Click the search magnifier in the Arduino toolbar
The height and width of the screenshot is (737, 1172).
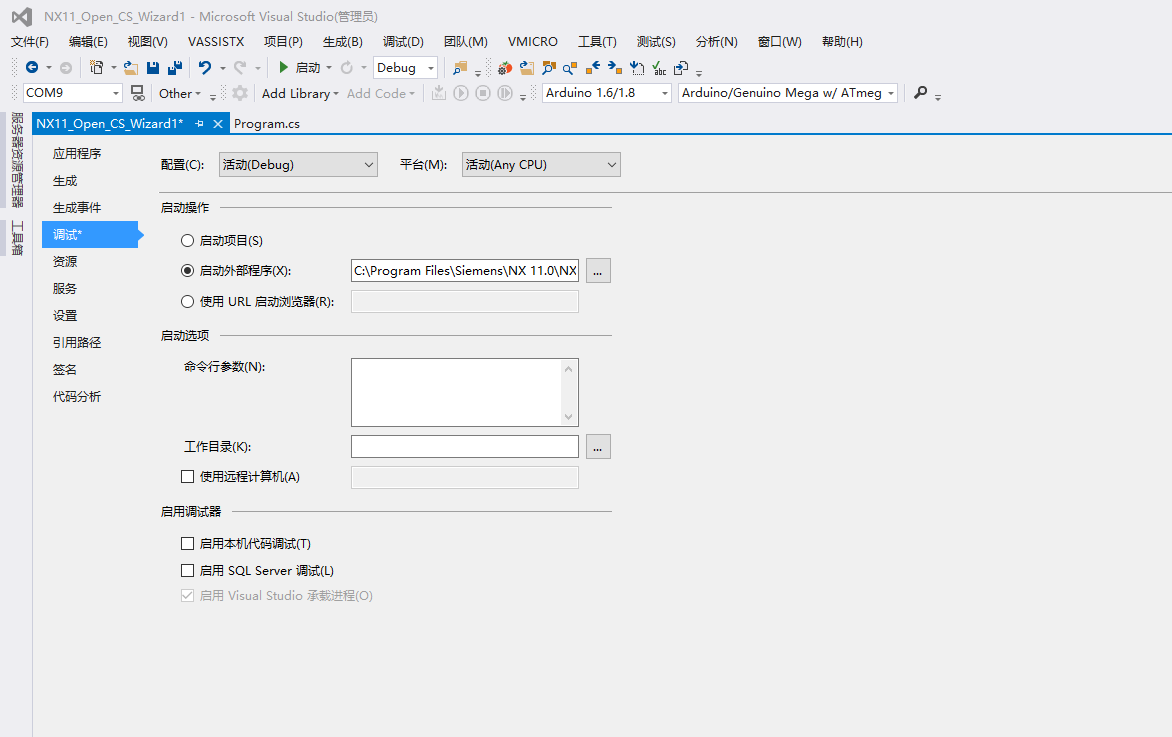pos(921,92)
